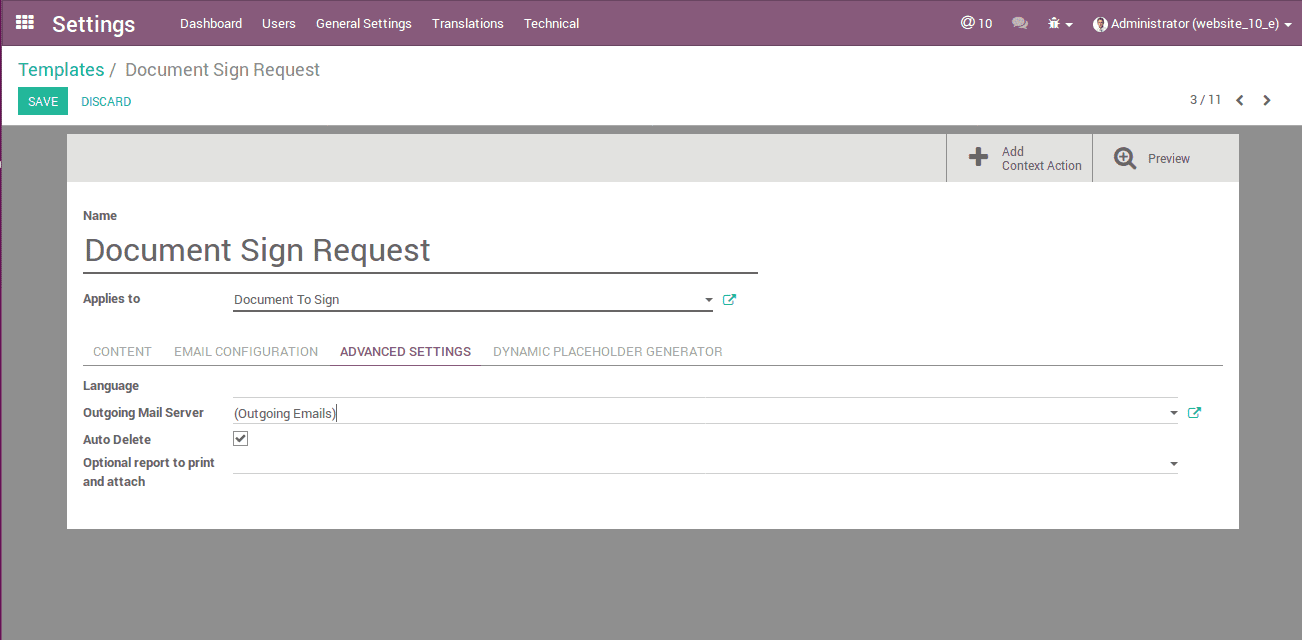
Task: Open the messaging conversations icon
Action: (x=1020, y=22)
